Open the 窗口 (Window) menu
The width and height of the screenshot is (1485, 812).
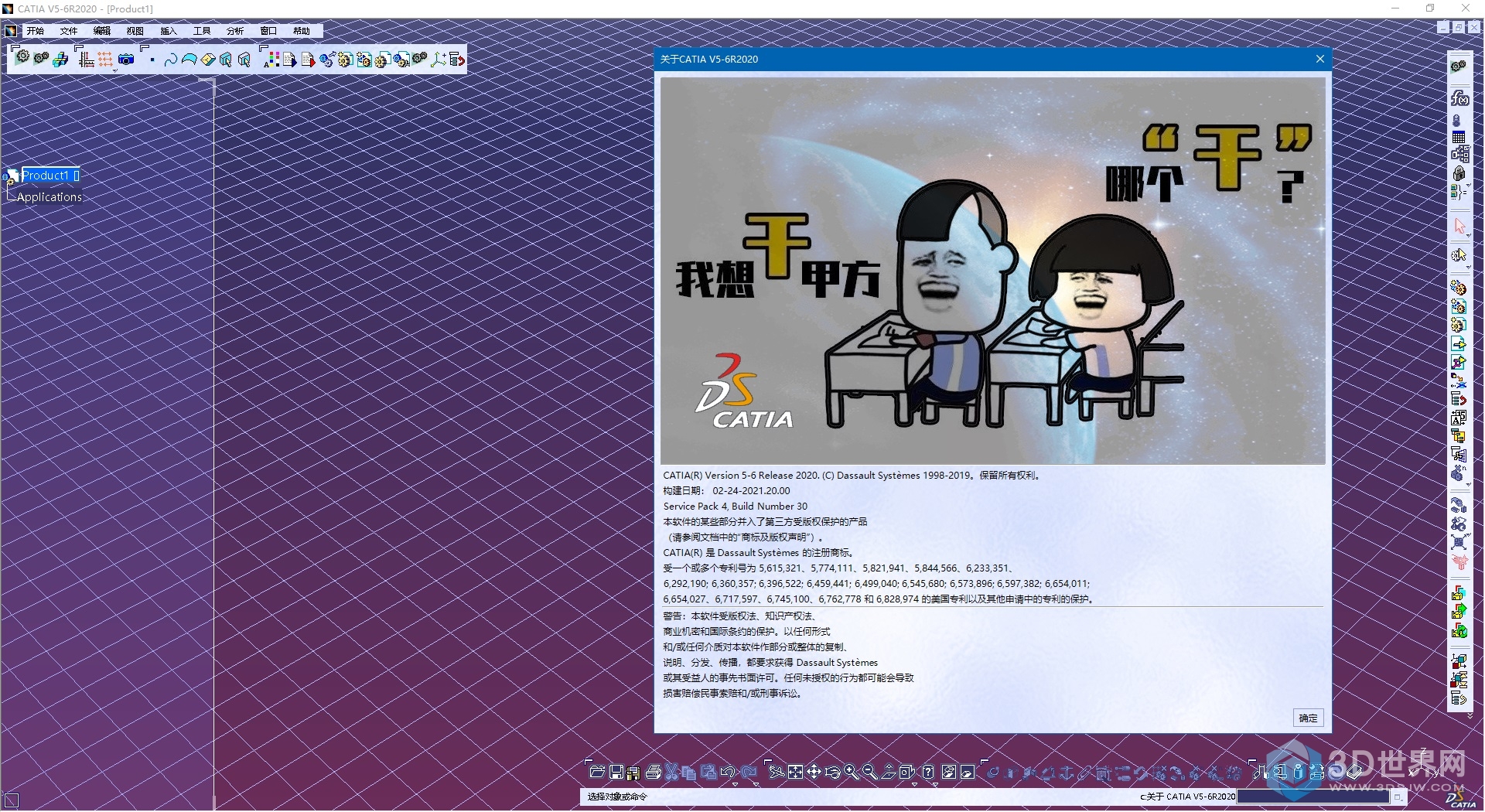tap(268, 31)
